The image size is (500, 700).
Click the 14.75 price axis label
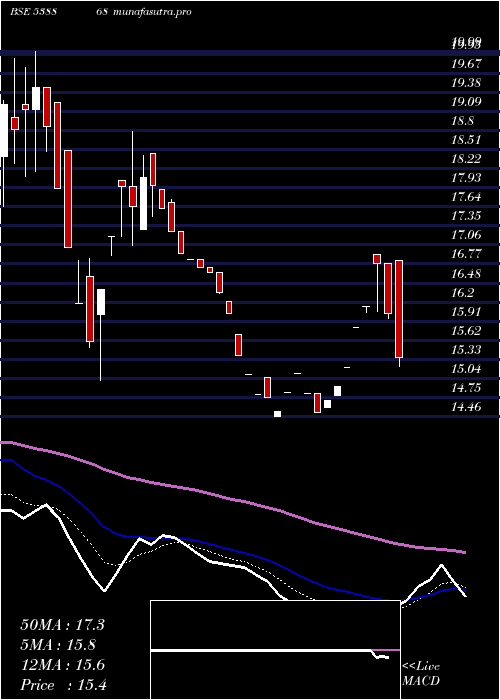[x=466, y=388]
